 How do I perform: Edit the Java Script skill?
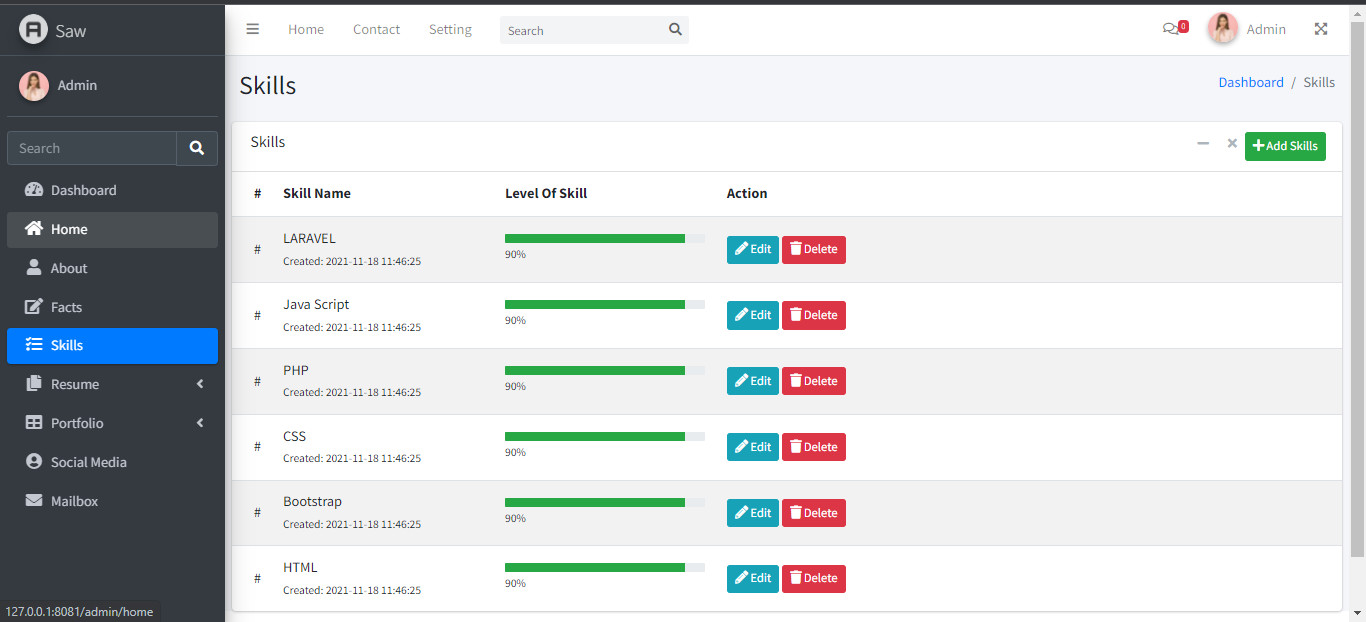pyautogui.click(x=752, y=315)
